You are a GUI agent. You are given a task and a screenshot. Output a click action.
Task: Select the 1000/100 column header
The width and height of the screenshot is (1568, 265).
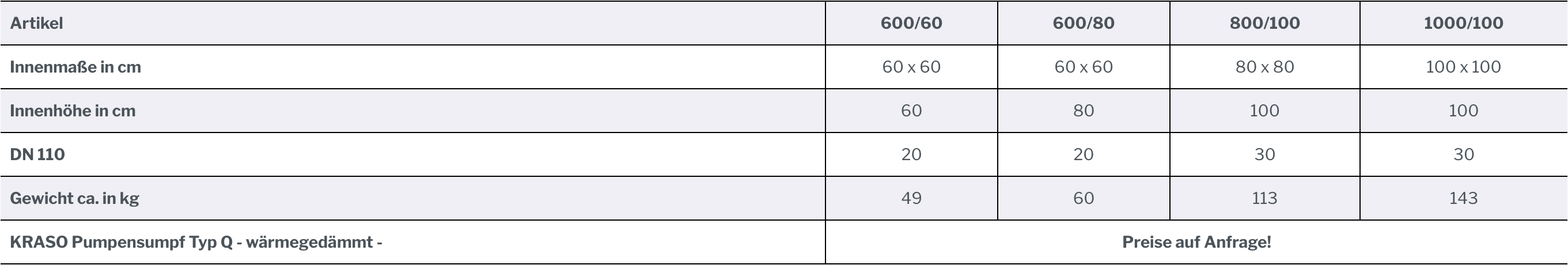(1463, 23)
